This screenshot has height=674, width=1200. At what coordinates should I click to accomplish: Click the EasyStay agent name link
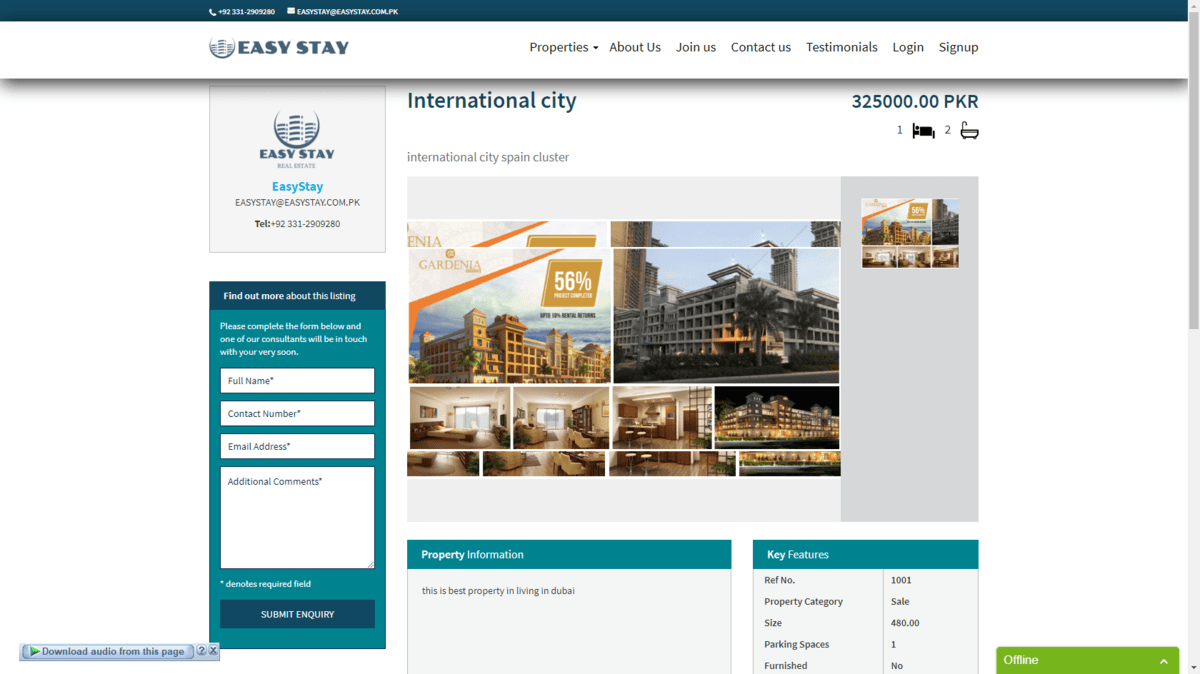coord(297,187)
